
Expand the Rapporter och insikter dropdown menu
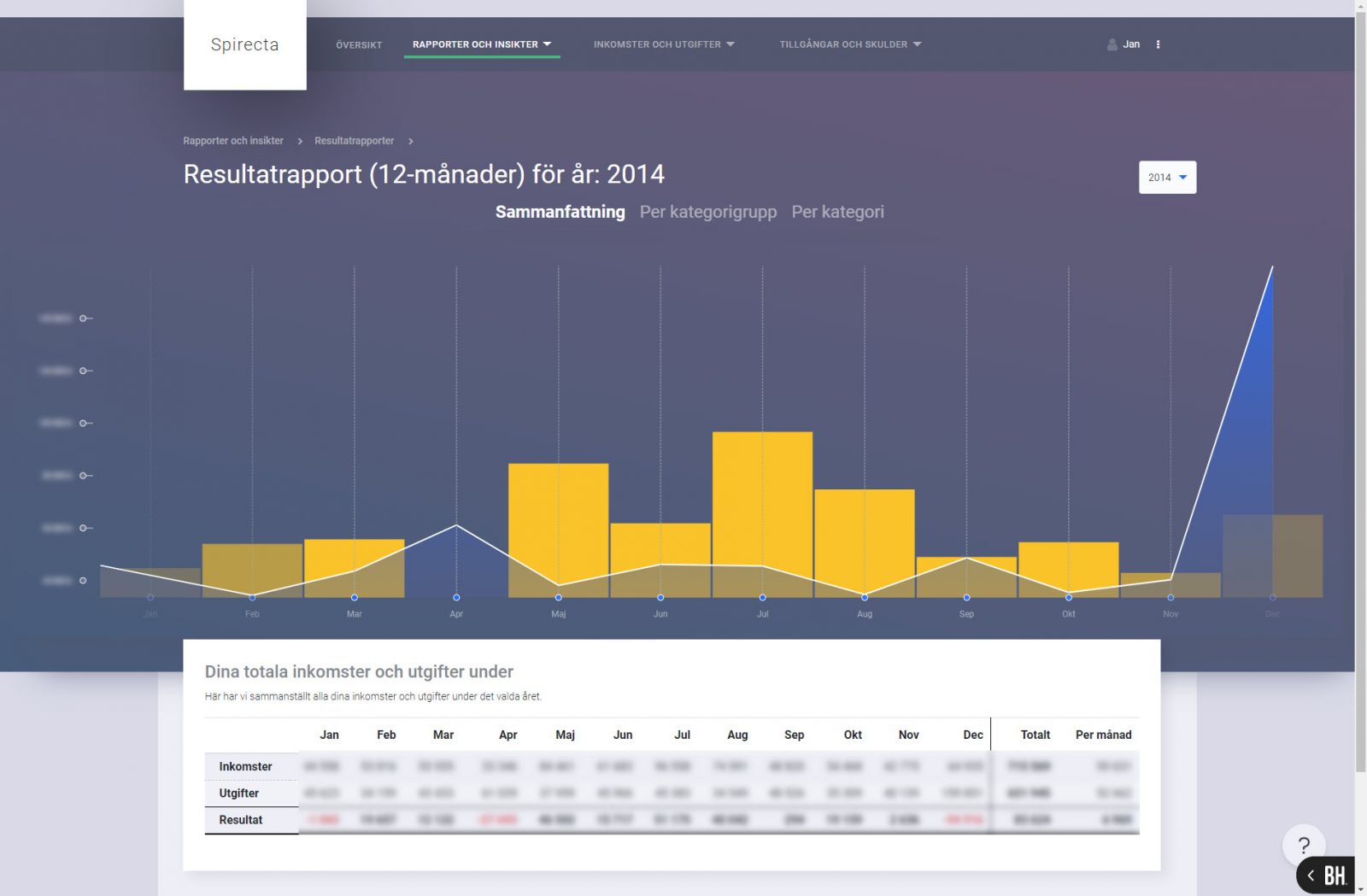point(482,44)
